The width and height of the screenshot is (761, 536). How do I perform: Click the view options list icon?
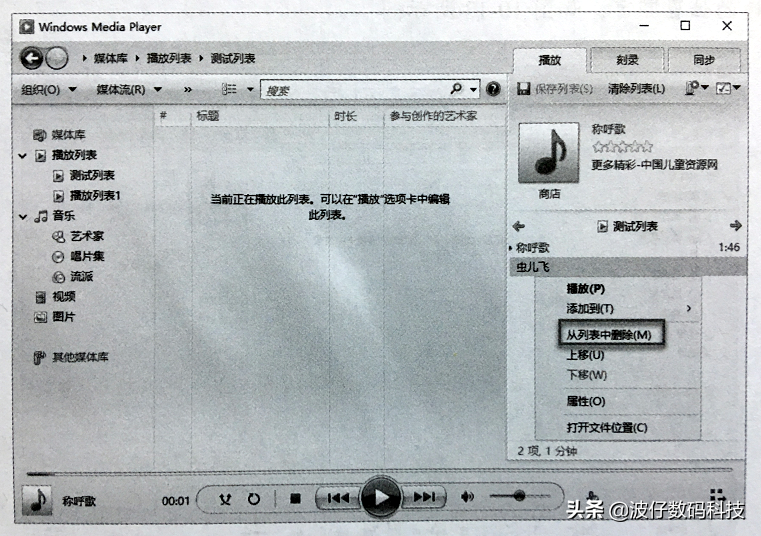(x=229, y=89)
